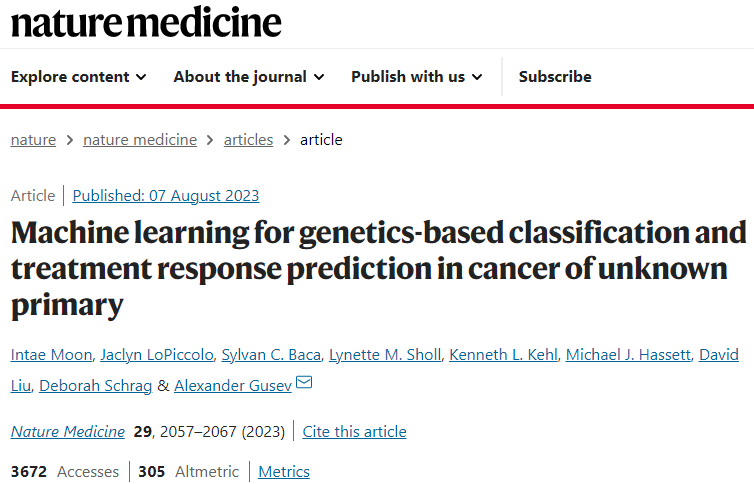The height and width of the screenshot is (484, 754).
Task: Open the nature medicine breadcrumb link
Action: [x=140, y=140]
